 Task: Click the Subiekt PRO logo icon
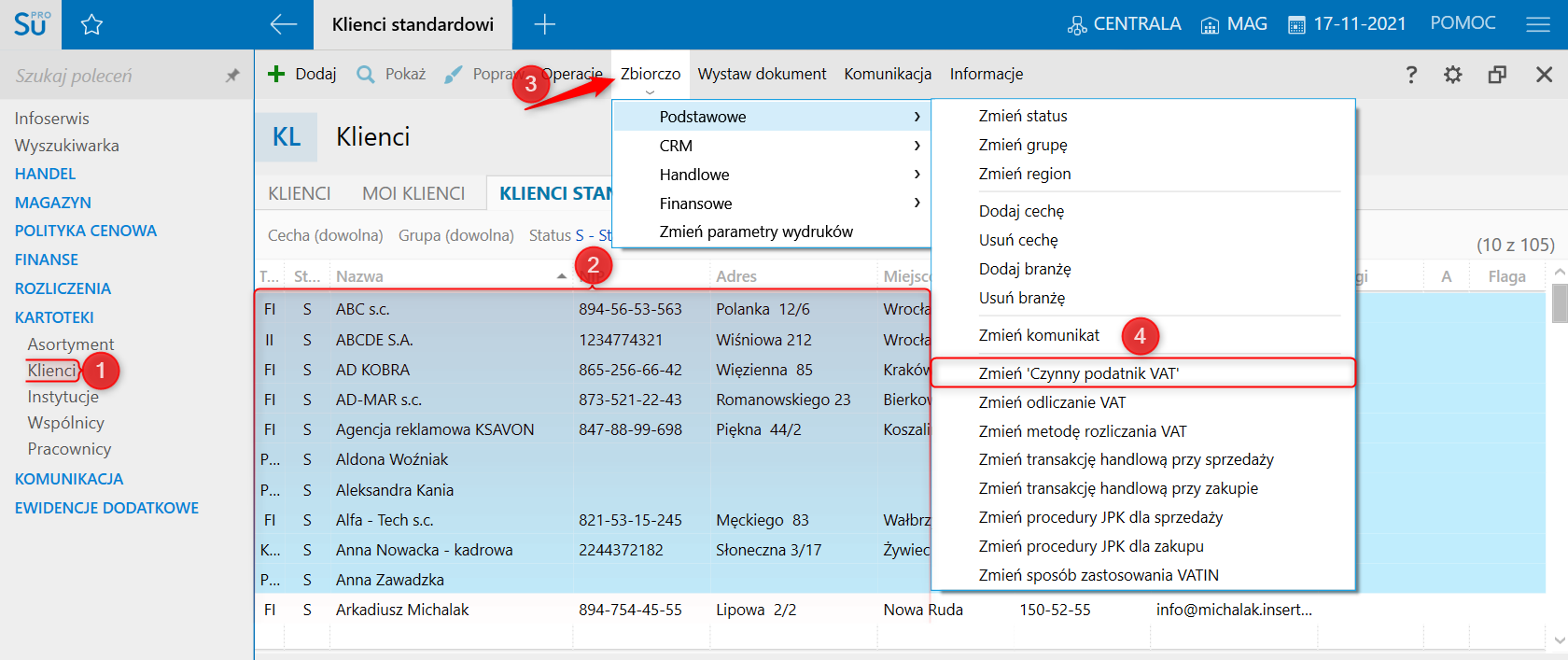coord(31,24)
